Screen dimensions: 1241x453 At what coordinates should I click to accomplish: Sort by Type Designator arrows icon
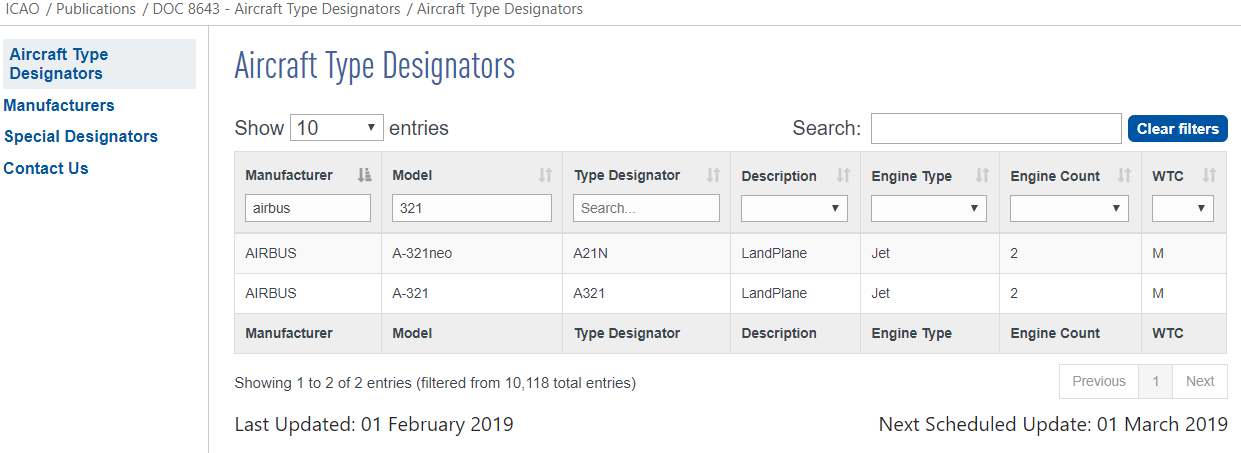713,175
